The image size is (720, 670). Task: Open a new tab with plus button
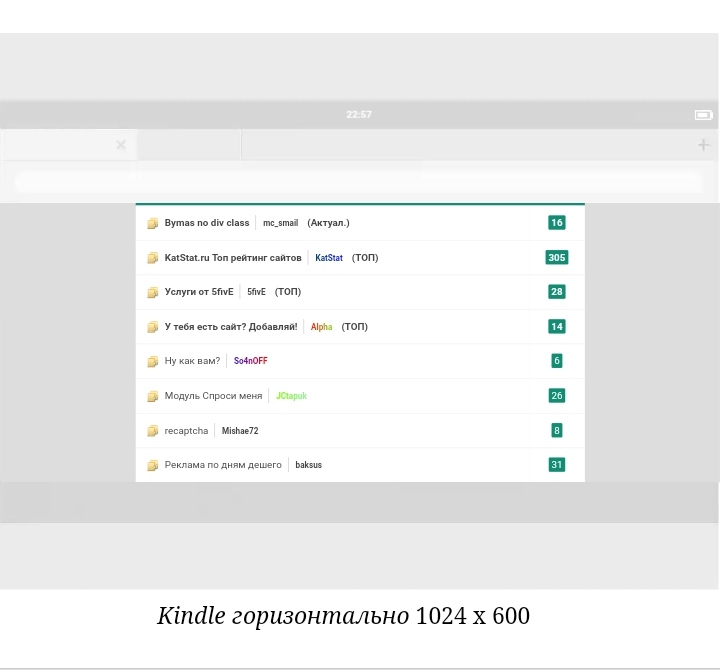tap(703, 145)
